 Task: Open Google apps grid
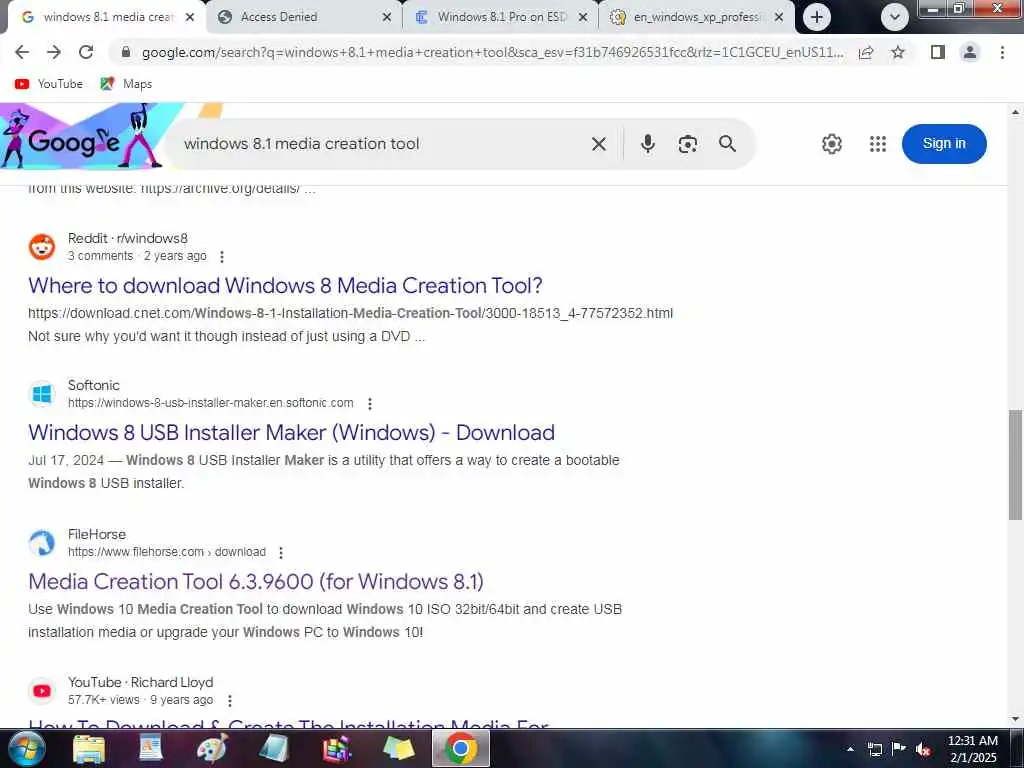tap(878, 144)
